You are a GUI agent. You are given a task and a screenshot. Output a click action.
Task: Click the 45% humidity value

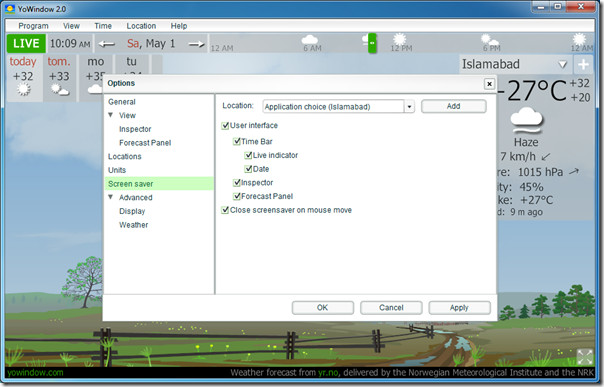tap(531, 187)
